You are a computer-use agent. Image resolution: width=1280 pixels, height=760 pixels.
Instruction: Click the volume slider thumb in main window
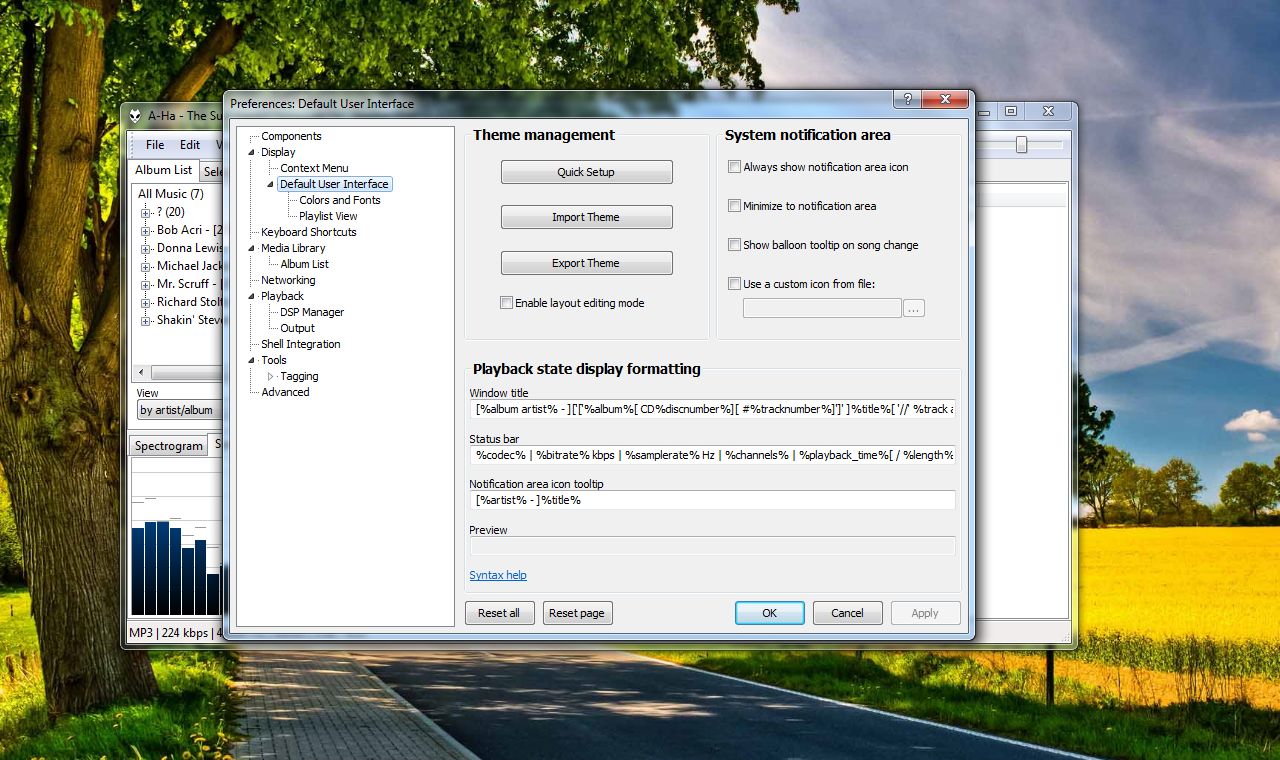click(1021, 145)
